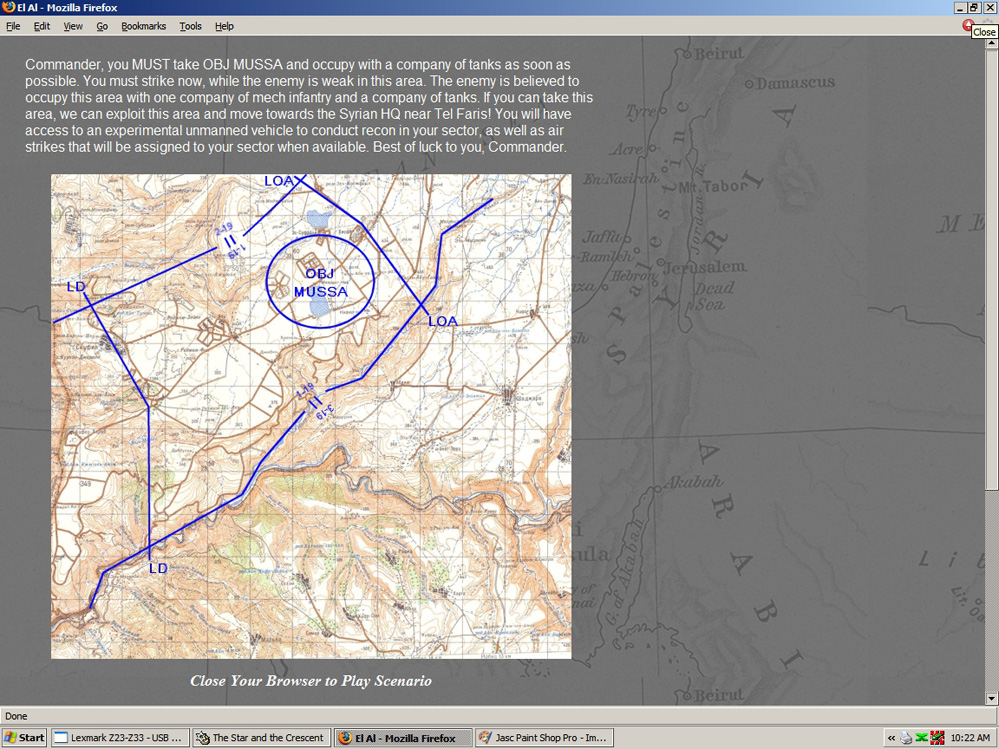Close the Firefox browser window
Viewport: 999px width, 749px height.
point(989,8)
